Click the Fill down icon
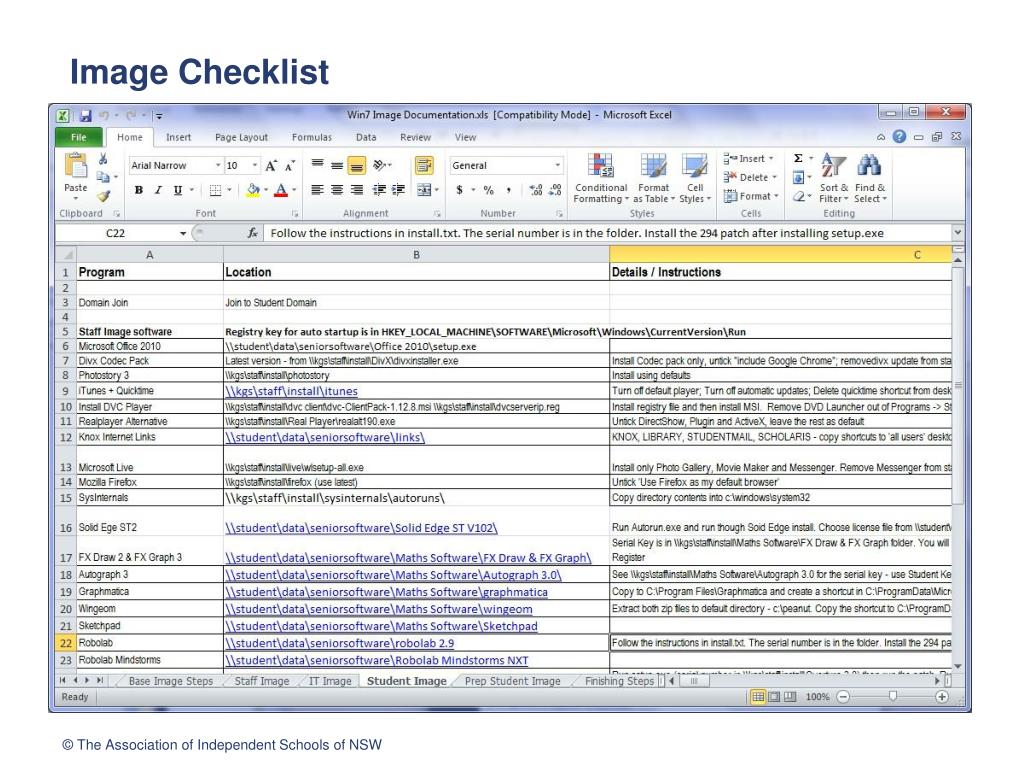The height and width of the screenshot is (768, 1024). tap(798, 178)
